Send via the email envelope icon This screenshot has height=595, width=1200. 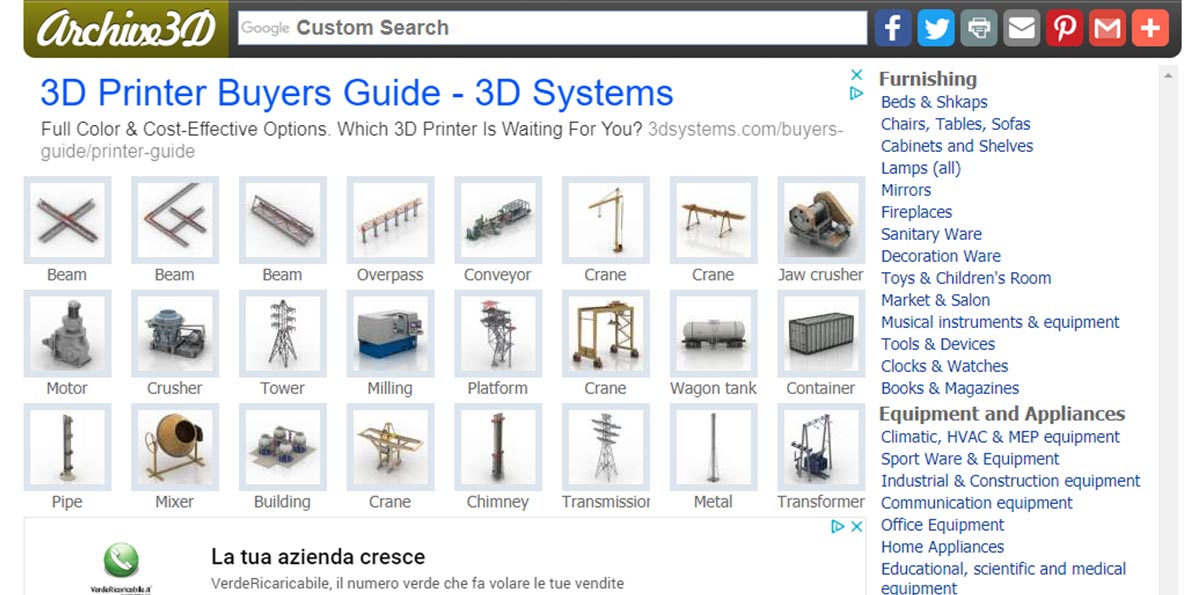[1022, 28]
